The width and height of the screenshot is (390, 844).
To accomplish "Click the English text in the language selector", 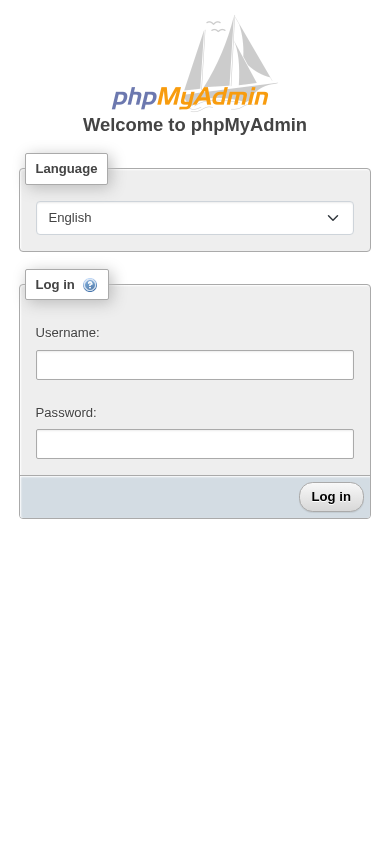I will (70, 218).
